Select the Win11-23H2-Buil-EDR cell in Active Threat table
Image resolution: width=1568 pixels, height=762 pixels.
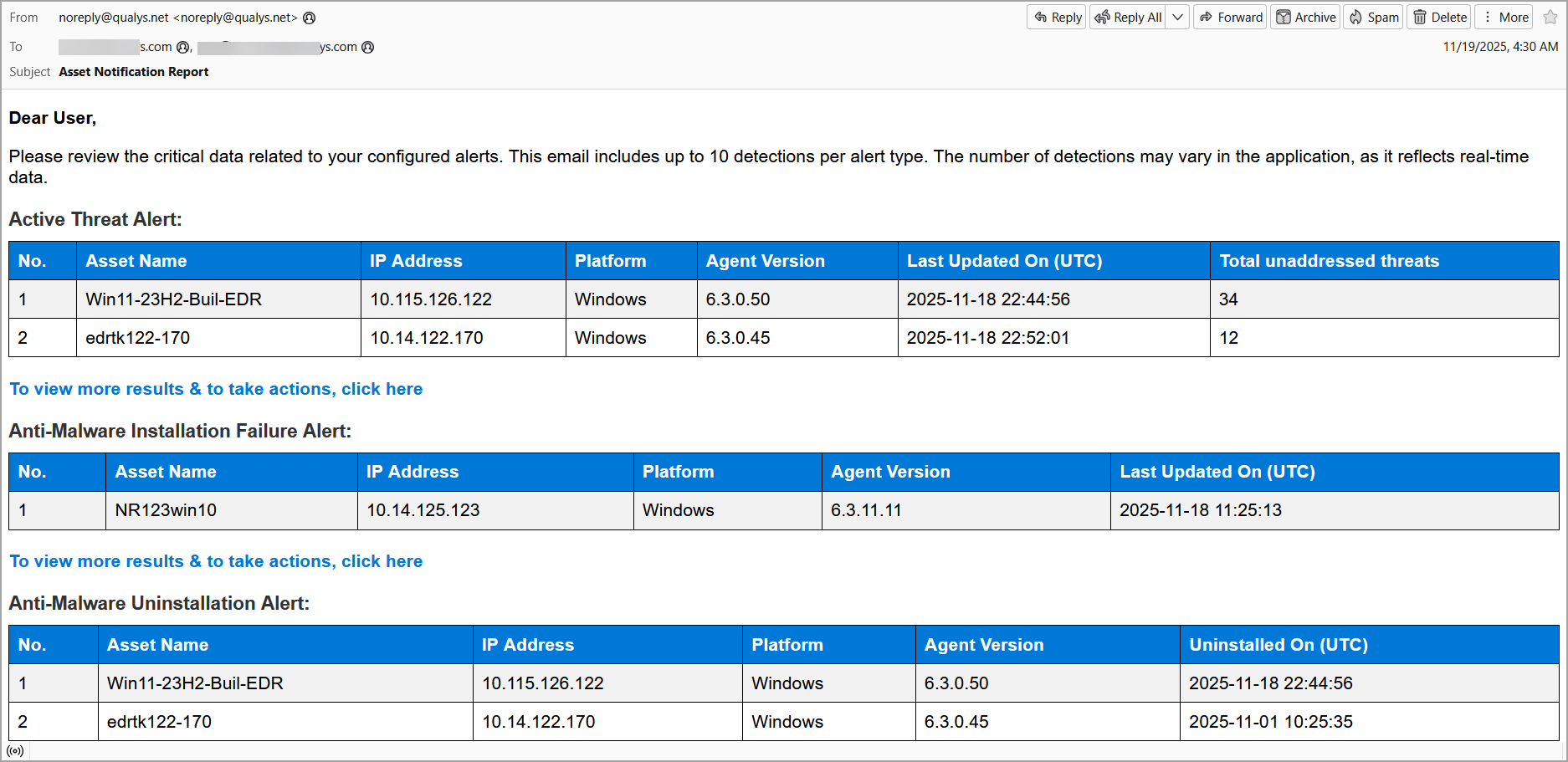pyautogui.click(x=174, y=299)
